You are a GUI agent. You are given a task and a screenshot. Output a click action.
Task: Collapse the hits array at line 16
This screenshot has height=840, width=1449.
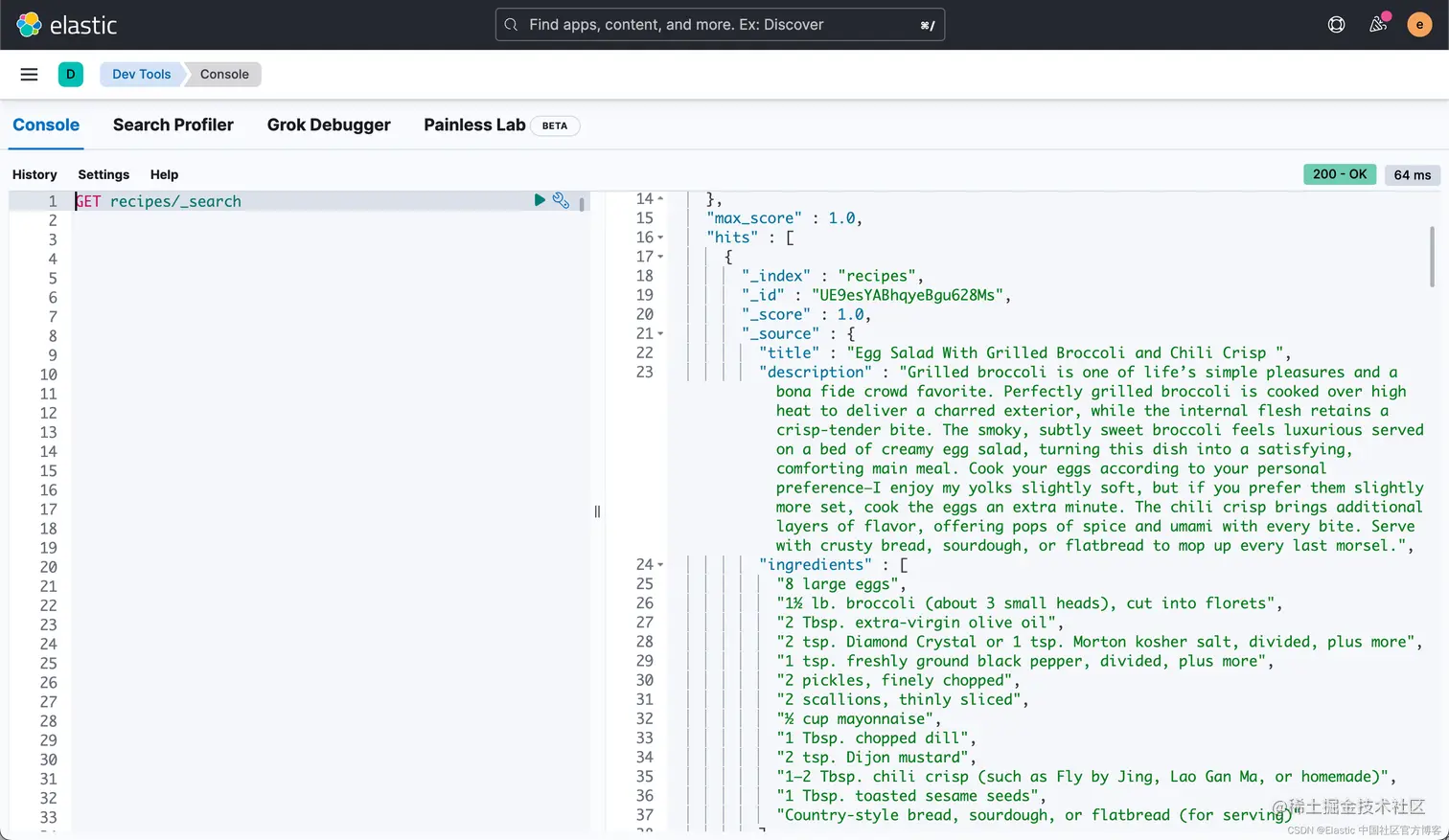click(660, 238)
